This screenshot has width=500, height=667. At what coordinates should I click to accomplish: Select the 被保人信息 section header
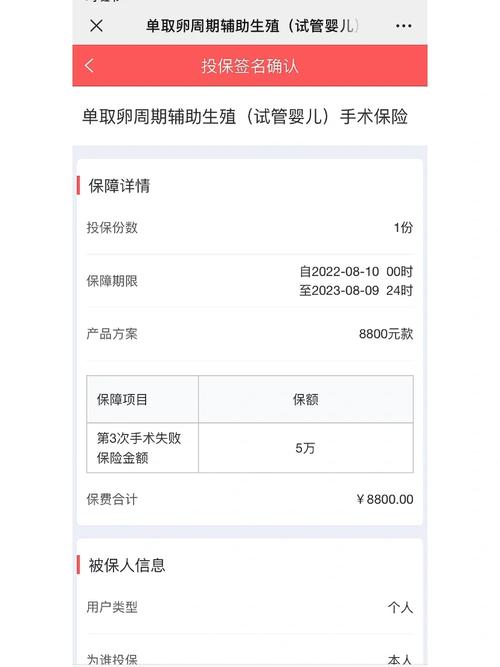(127, 565)
